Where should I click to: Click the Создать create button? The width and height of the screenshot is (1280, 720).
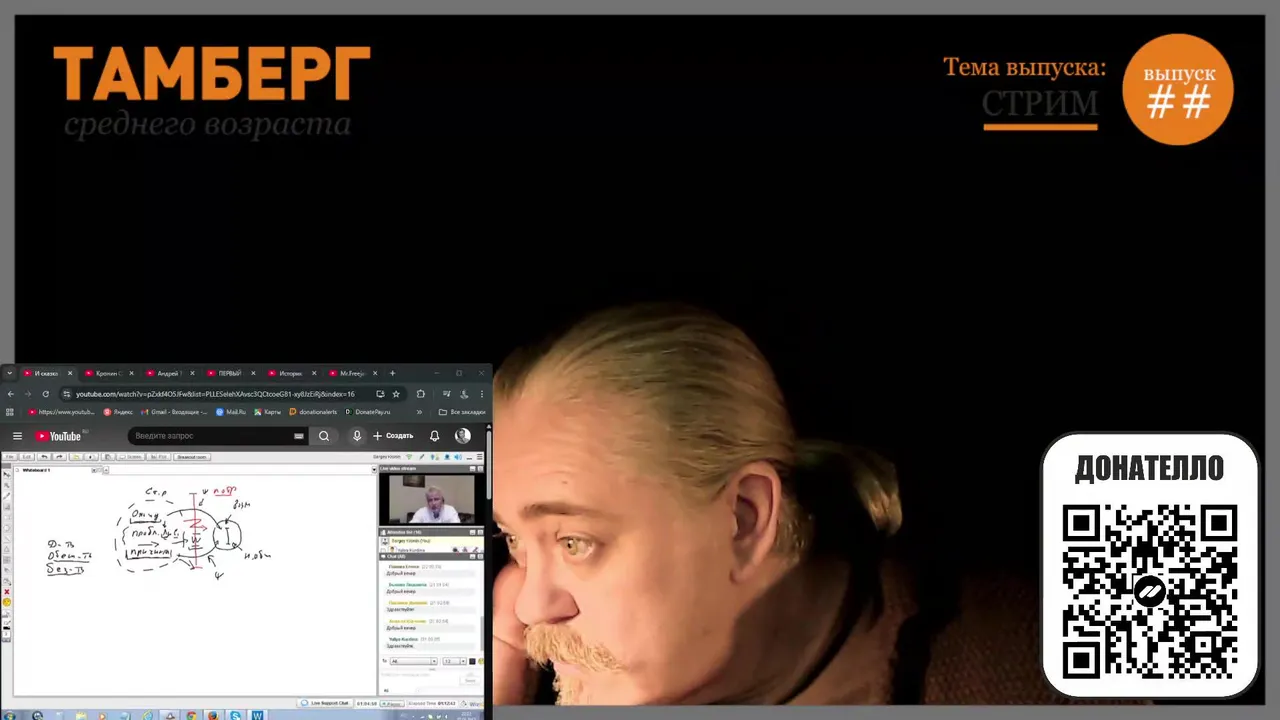click(x=392, y=436)
